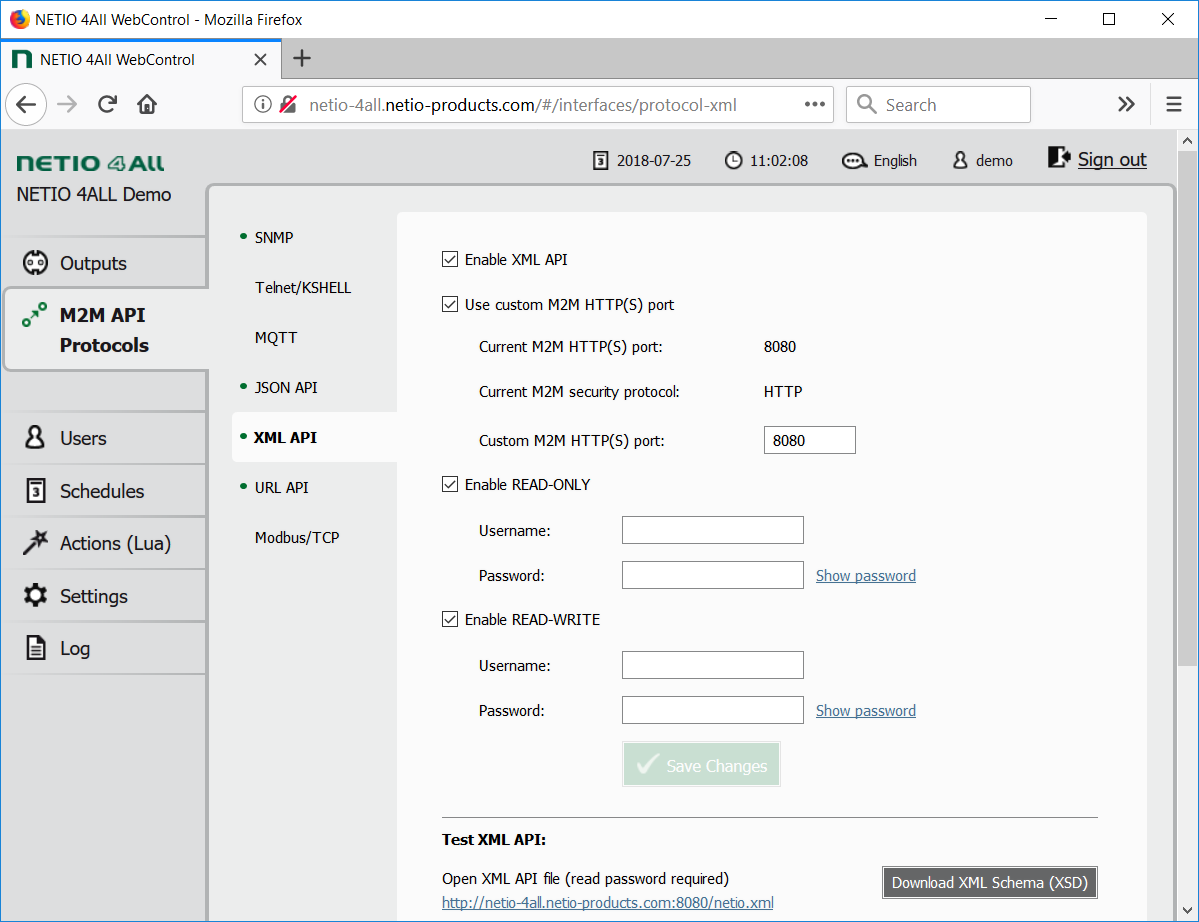Toggle Use custom M2M HTTP(S) port
This screenshot has width=1199, height=922.
point(450,304)
